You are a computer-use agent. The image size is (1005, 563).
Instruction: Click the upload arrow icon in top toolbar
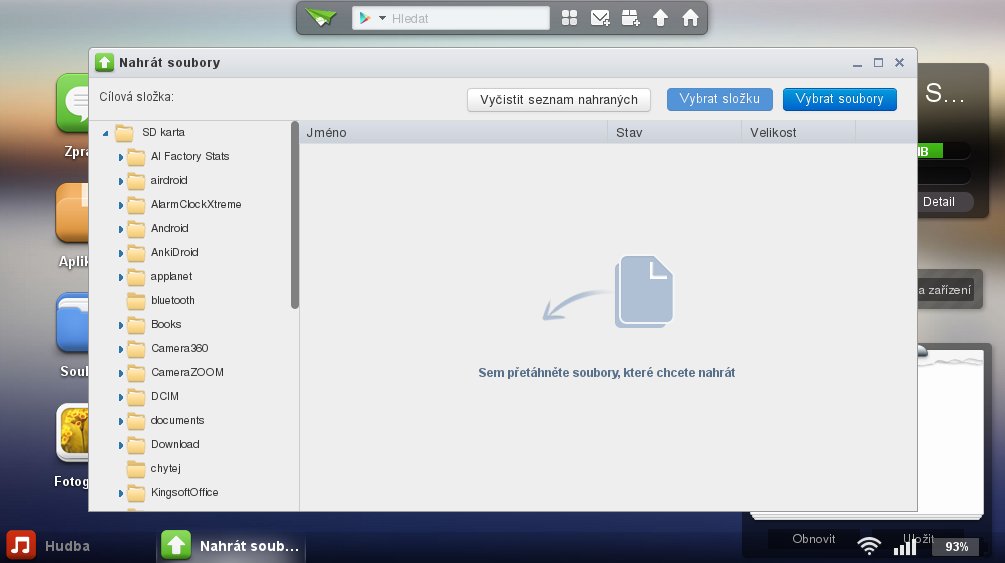660,18
